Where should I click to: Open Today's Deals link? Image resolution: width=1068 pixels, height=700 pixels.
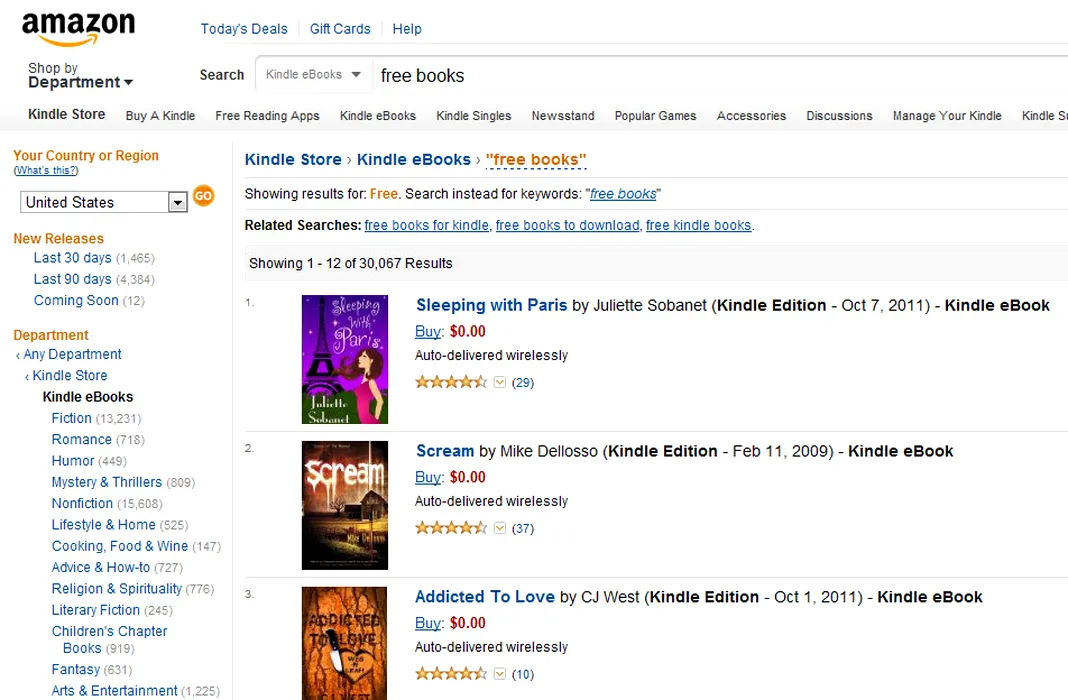point(244,29)
